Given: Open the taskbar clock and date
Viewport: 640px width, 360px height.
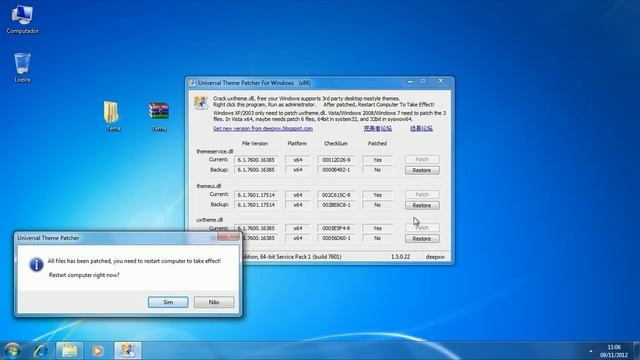Looking at the screenshot, I should pyautogui.click(x=613, y=351).
